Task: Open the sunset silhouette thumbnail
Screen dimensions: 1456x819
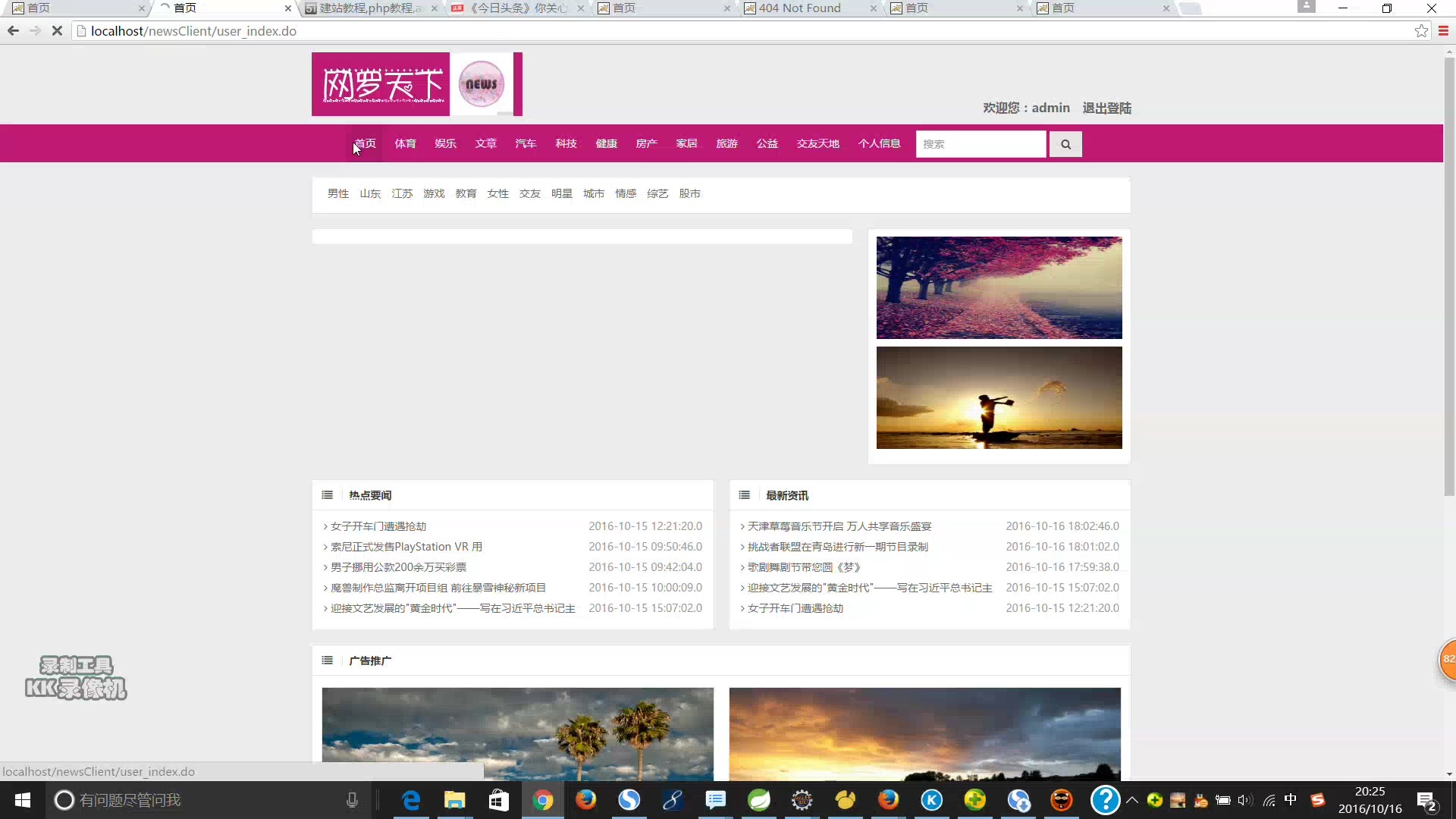Action: point(999,397)
